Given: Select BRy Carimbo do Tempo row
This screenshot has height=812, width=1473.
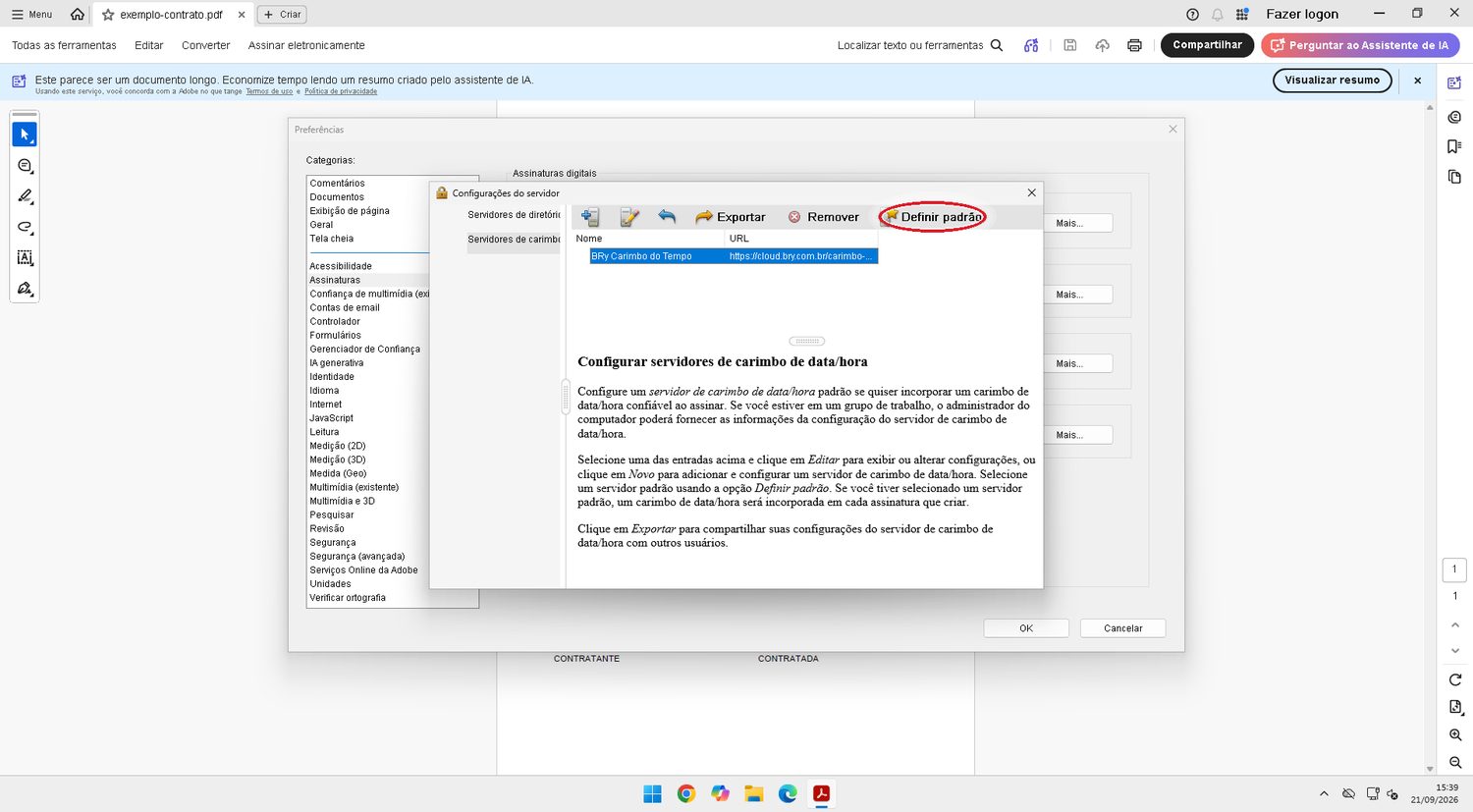Looking at the screenshot, I should tap(734, 256).
